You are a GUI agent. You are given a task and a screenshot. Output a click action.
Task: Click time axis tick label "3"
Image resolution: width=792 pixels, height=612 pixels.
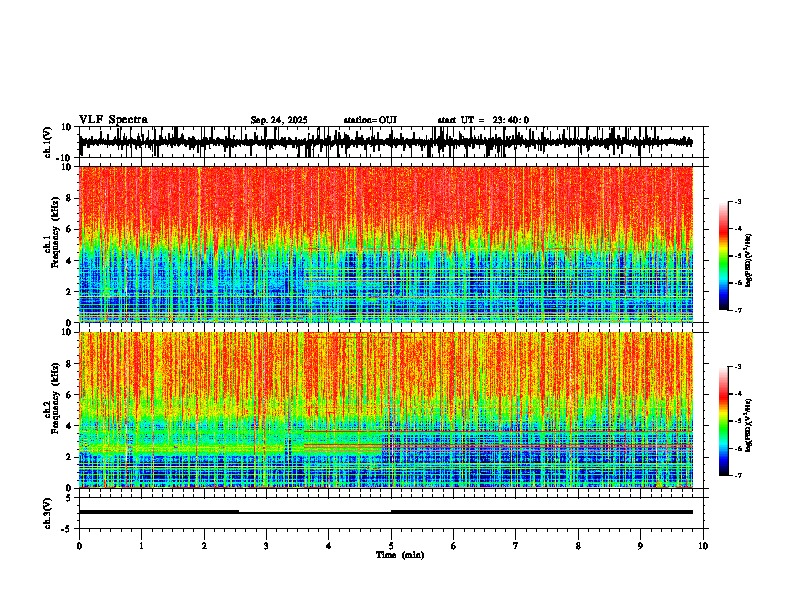[266, 546]
